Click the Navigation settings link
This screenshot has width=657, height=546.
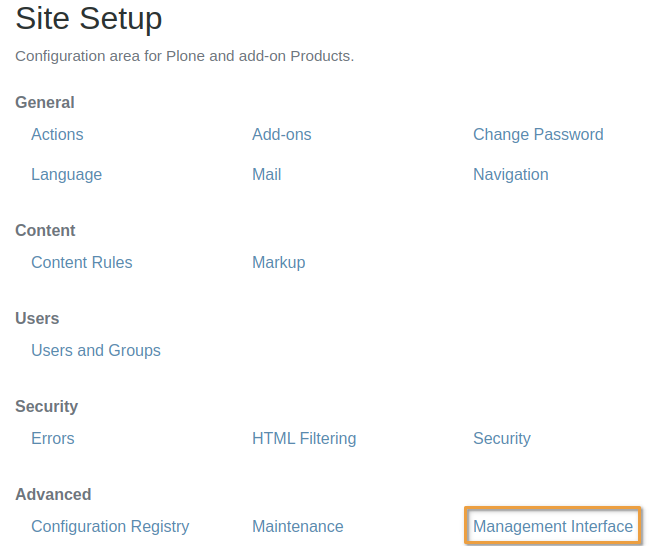tap(510, 174)
